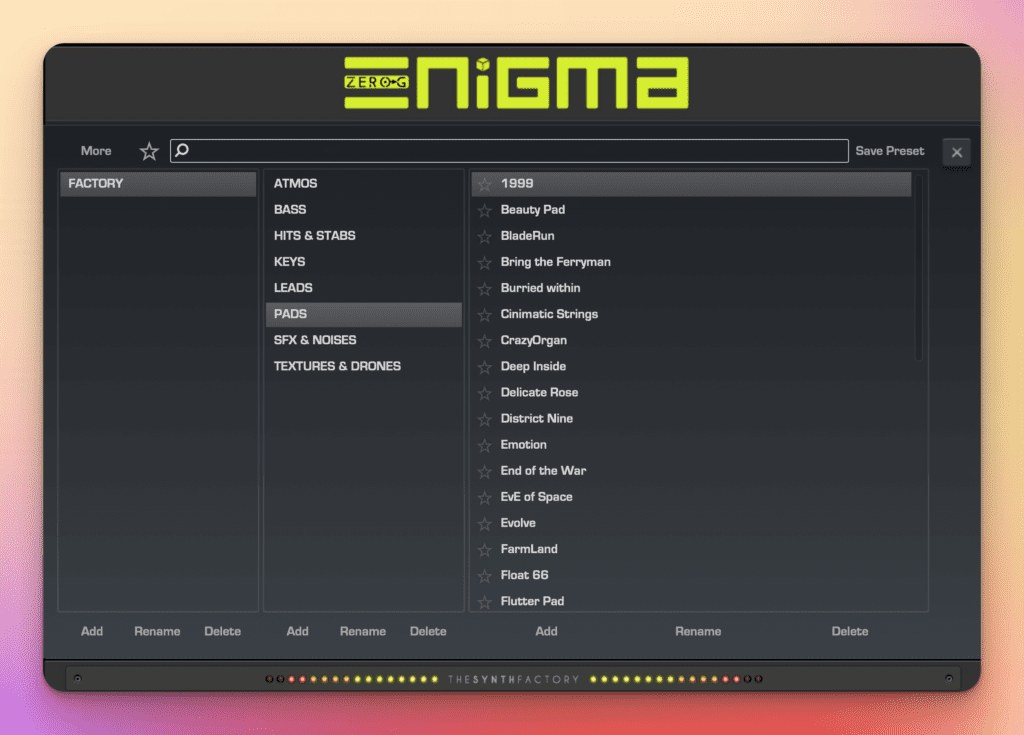Star the End of the War preset
This screenshot has width=1024, height=735.
[x=485, y=472]
